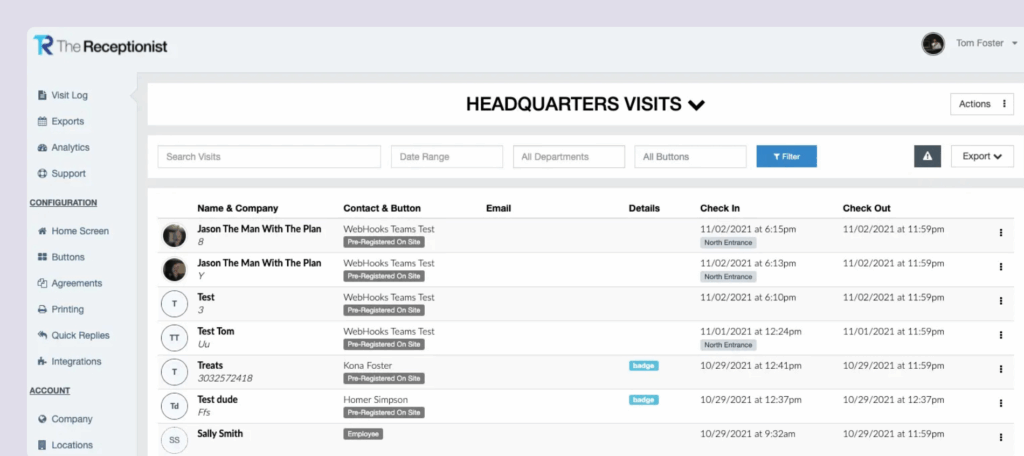
Task: Click Pre-Registered On Site tag for Treats
Action: point(384,378)
